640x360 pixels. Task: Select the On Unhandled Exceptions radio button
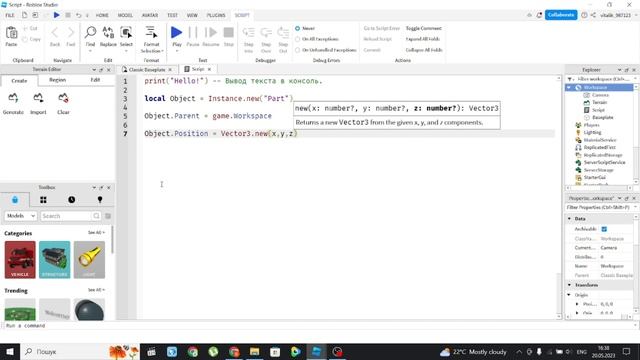coord(298,50)
